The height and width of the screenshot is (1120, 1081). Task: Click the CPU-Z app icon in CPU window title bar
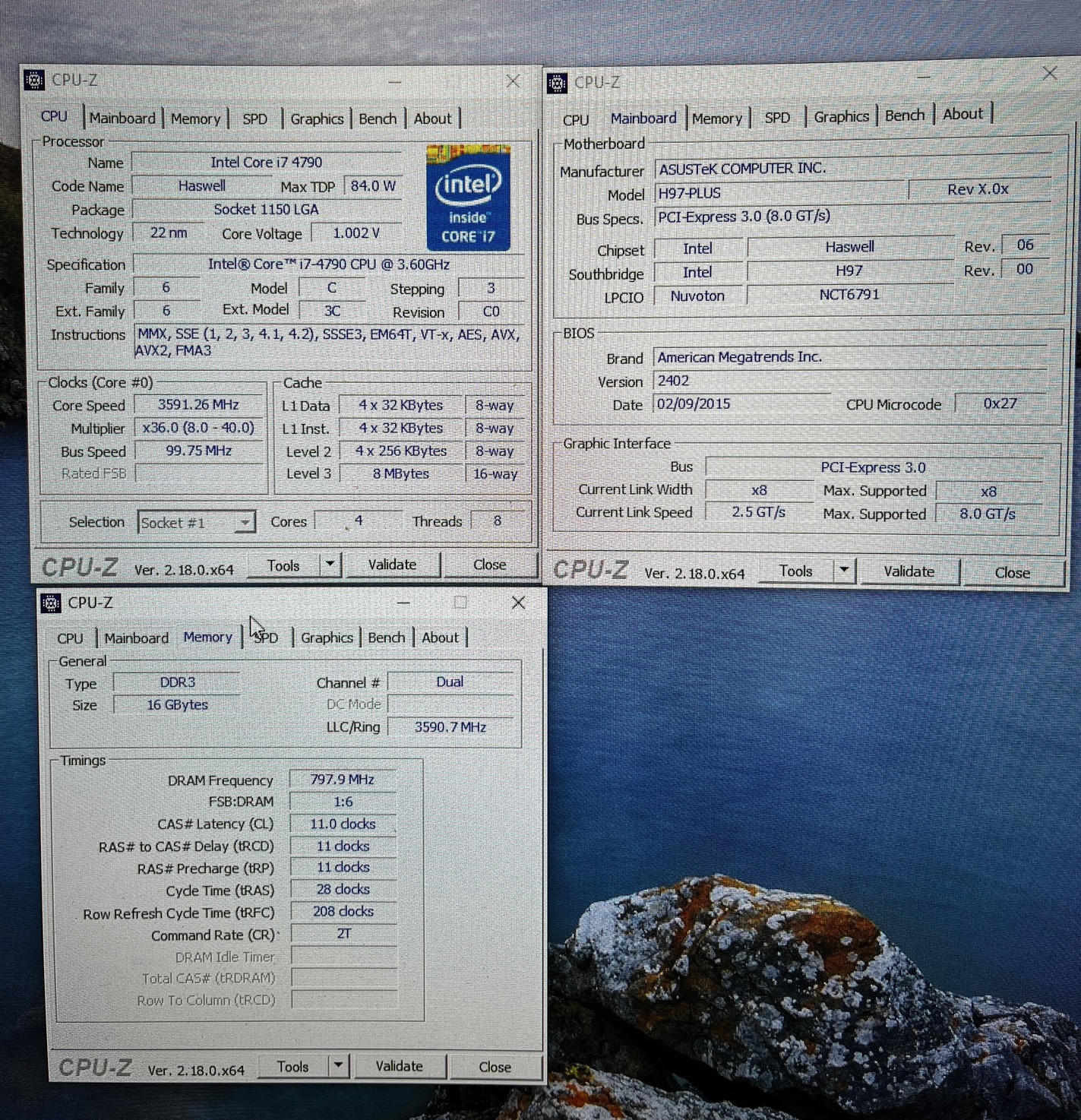(34, 80)
